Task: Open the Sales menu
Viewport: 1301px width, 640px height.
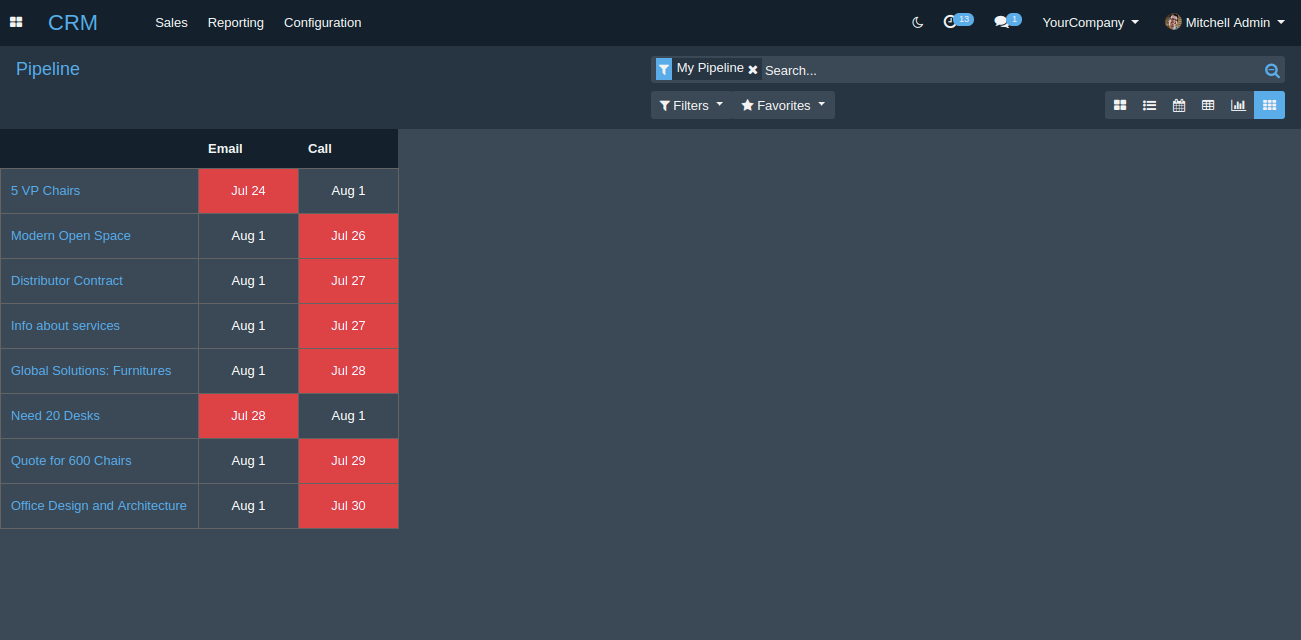Action: [171, 22]
